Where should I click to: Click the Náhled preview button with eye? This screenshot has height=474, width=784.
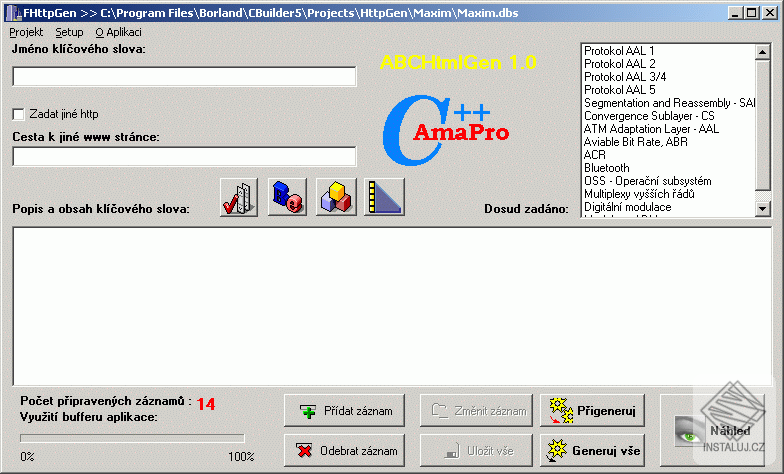[x=712, y=430]
